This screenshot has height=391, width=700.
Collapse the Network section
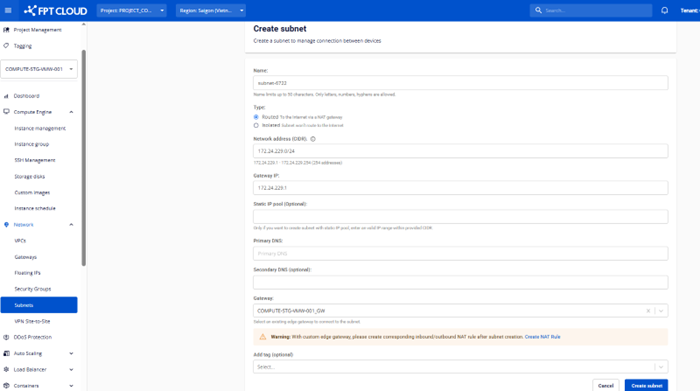pos(71,225)
